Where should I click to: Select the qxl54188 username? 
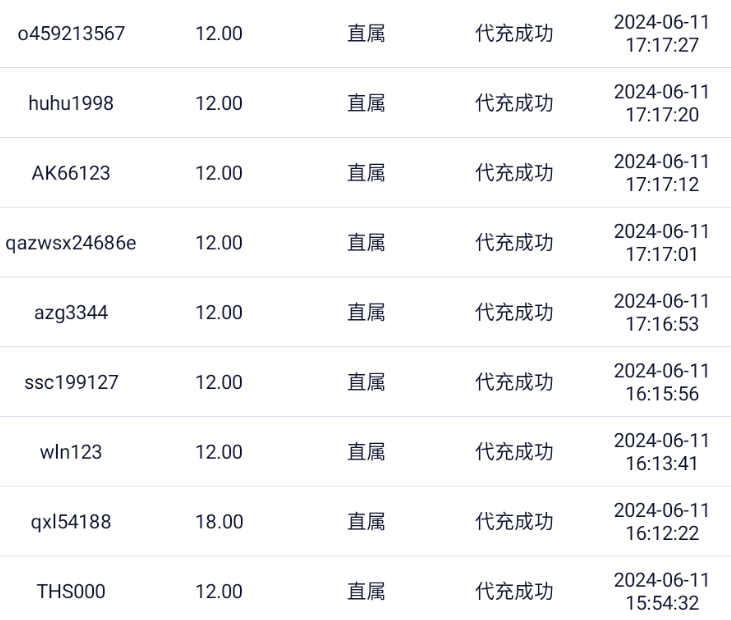70,522
